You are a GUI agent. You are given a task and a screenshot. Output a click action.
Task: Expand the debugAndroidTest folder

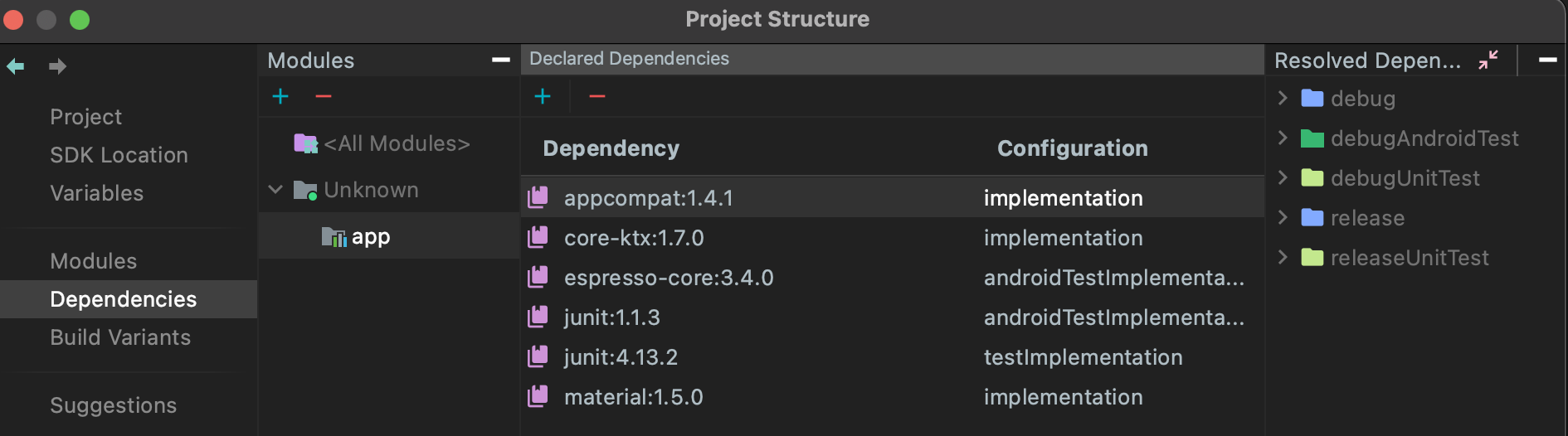(x=1283, y=138)
